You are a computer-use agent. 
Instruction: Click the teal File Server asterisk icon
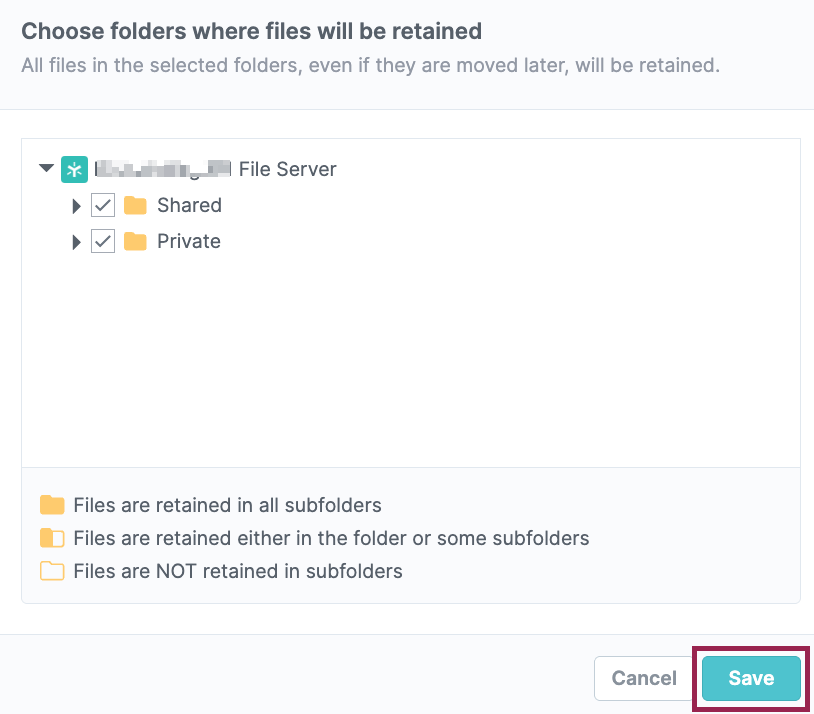[74, 169]
